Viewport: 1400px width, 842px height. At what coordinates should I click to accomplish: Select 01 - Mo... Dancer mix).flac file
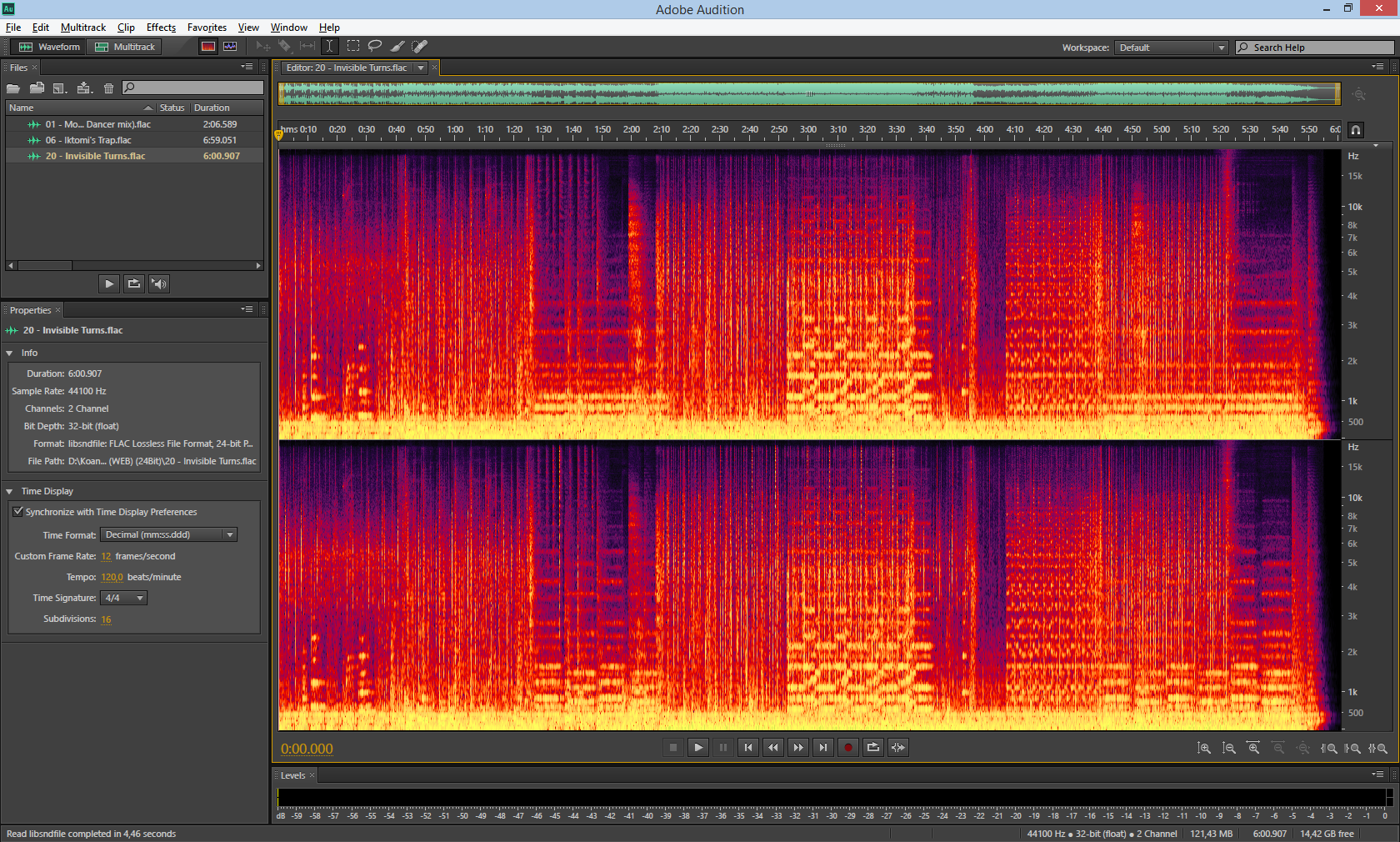[134, 124]
